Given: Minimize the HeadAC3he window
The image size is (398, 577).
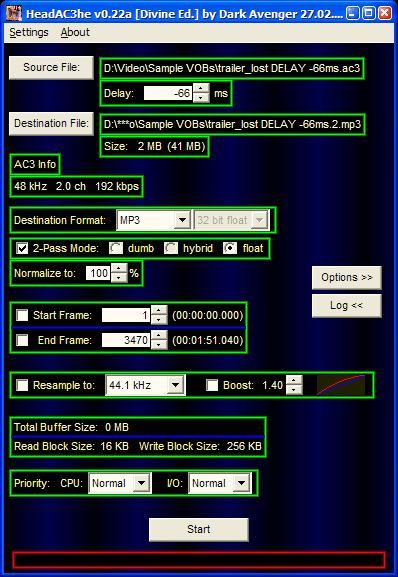Looking at the screenshot, I should (x=352, y=14).
